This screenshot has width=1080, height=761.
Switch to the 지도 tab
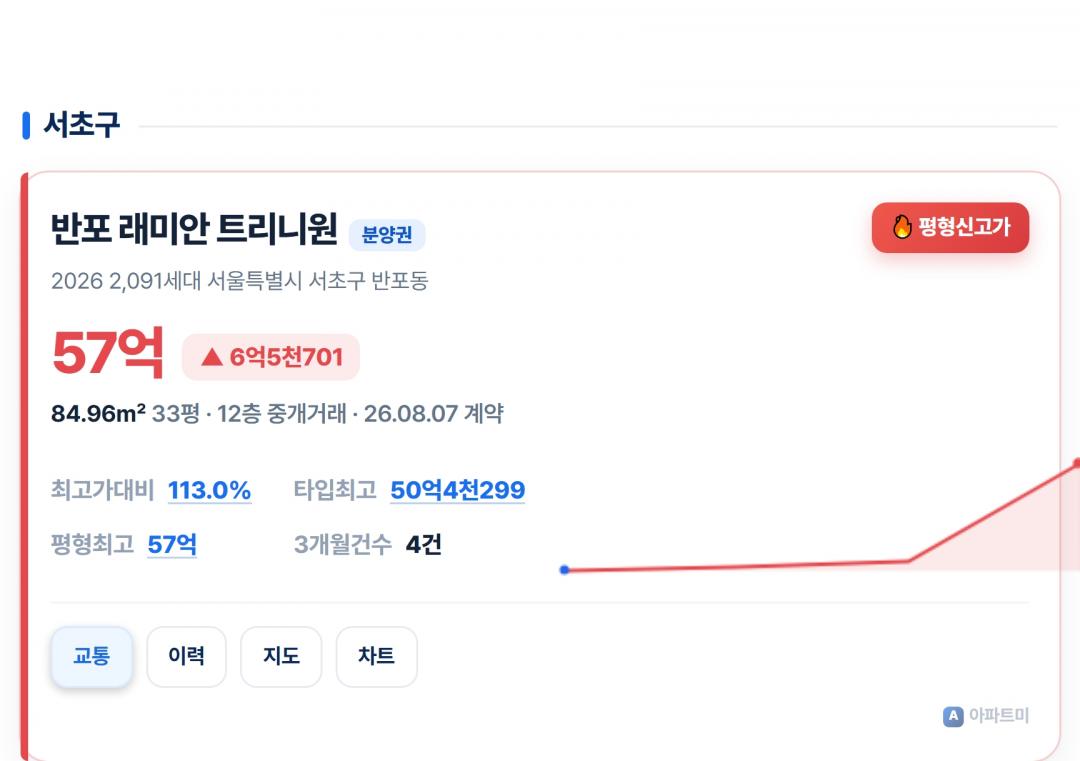pos(281,656)
